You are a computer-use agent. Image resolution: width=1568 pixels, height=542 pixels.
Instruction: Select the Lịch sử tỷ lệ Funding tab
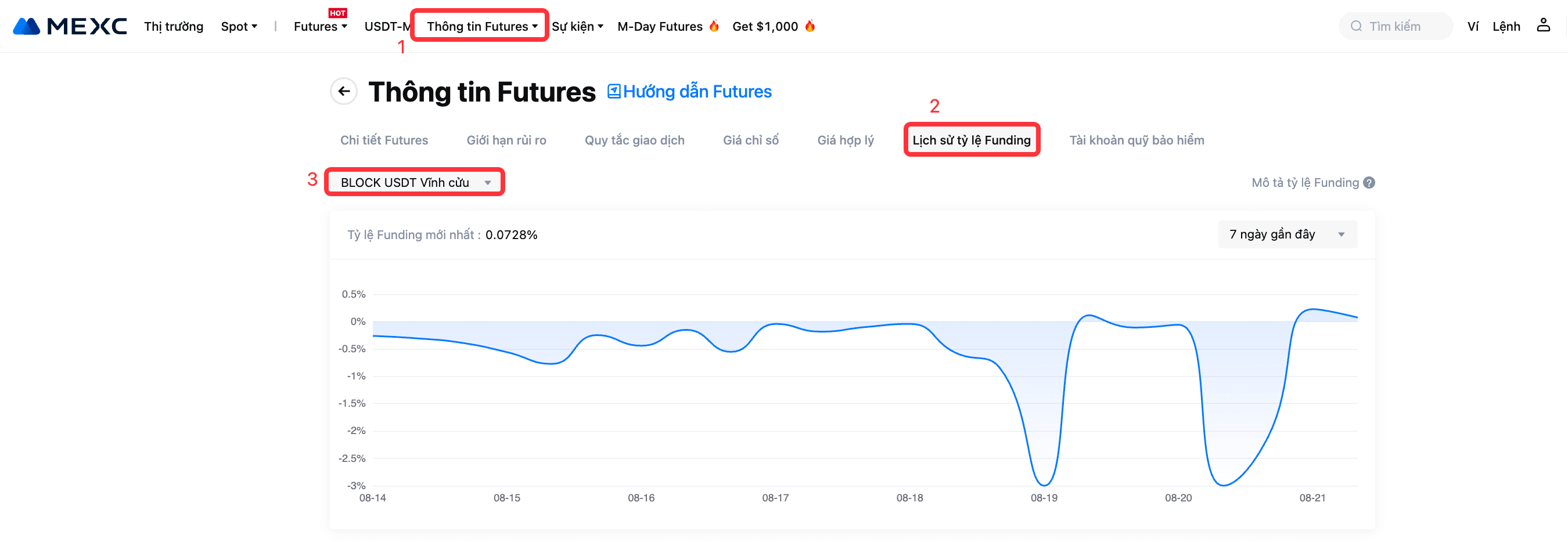point(971,140)
